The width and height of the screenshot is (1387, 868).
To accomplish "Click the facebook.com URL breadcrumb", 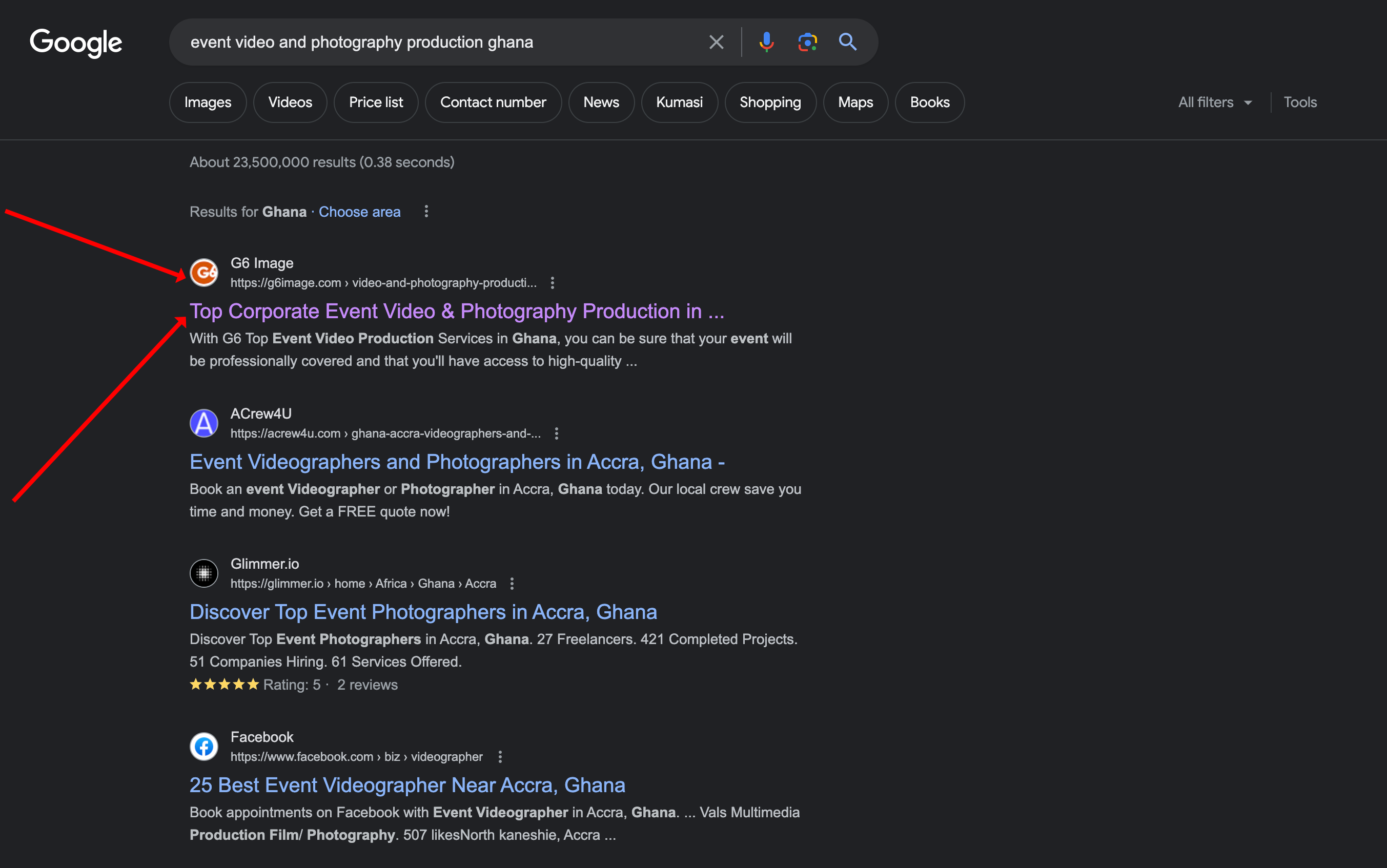I will point(357,757).
